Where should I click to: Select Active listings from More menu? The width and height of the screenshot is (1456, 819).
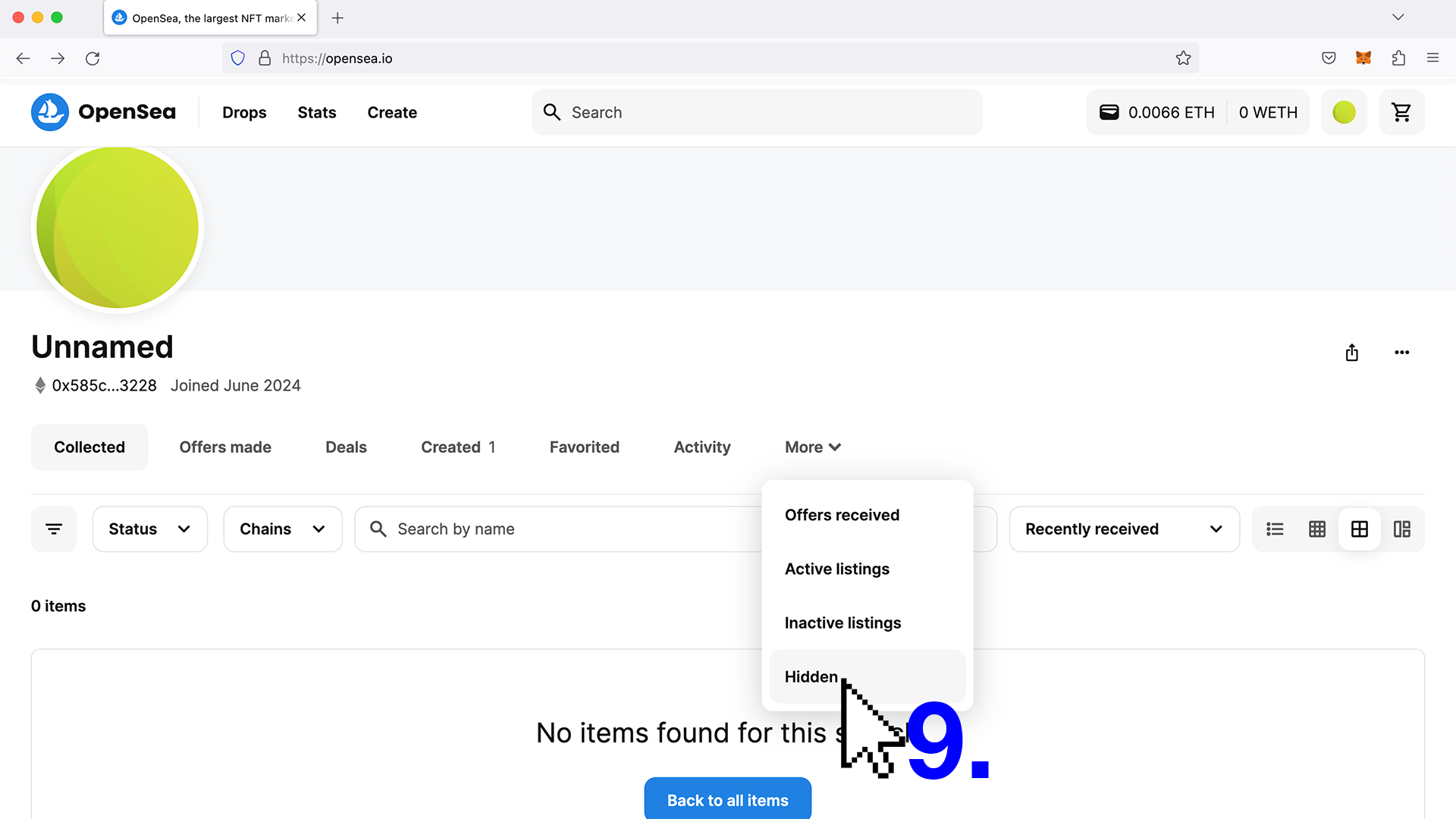click(867, 569)
